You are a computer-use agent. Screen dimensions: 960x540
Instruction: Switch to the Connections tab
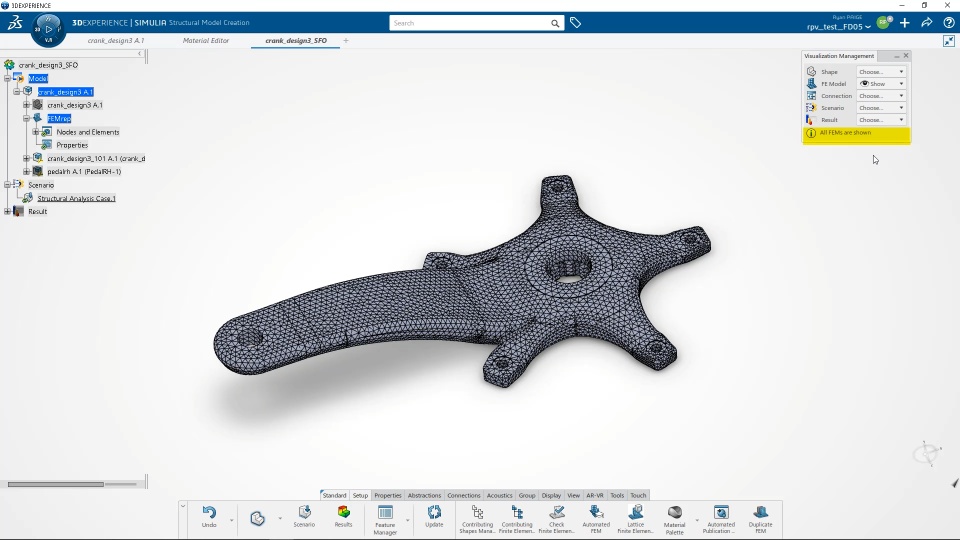click(463, 495)
